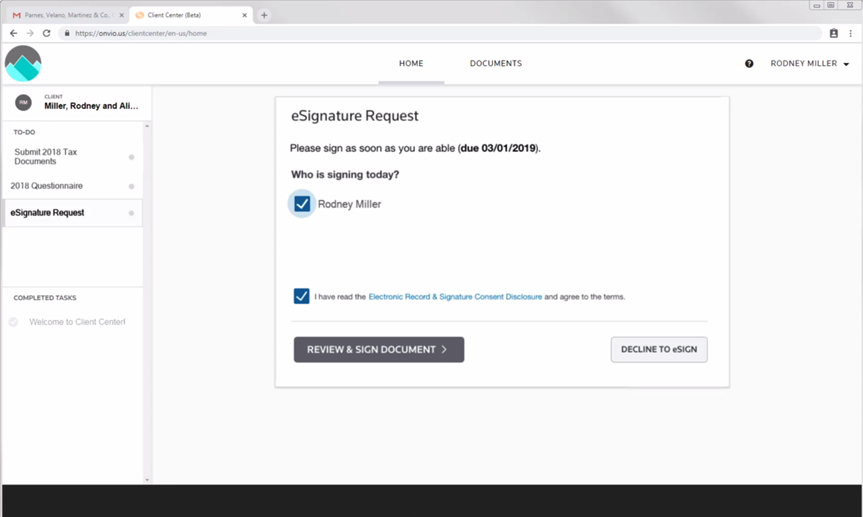This screenshot has height=517, width=863.
Task: Uncheck the Rodney Miller signer checkbox
Action: pyautogui.click(x=302, y=204)
